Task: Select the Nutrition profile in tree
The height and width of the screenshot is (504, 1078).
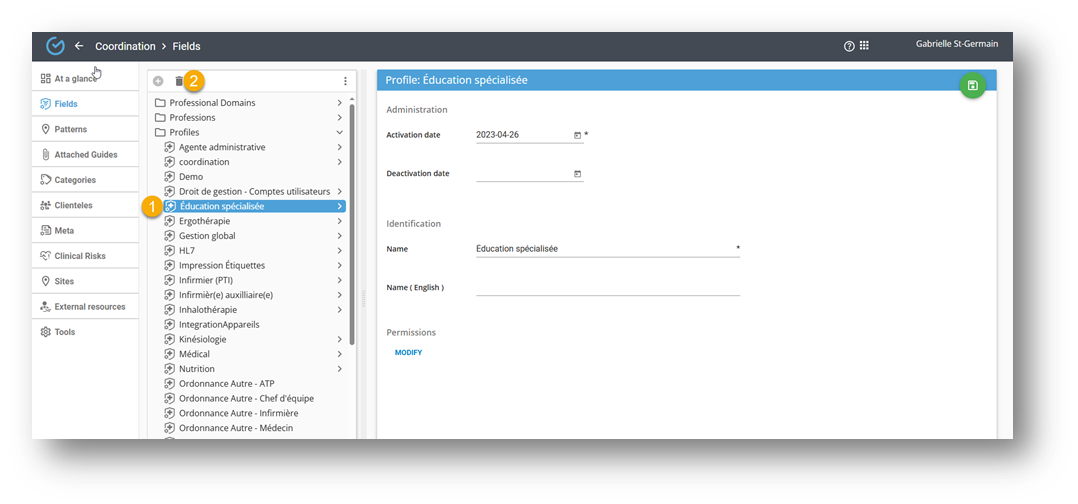Action: (197, 369)
